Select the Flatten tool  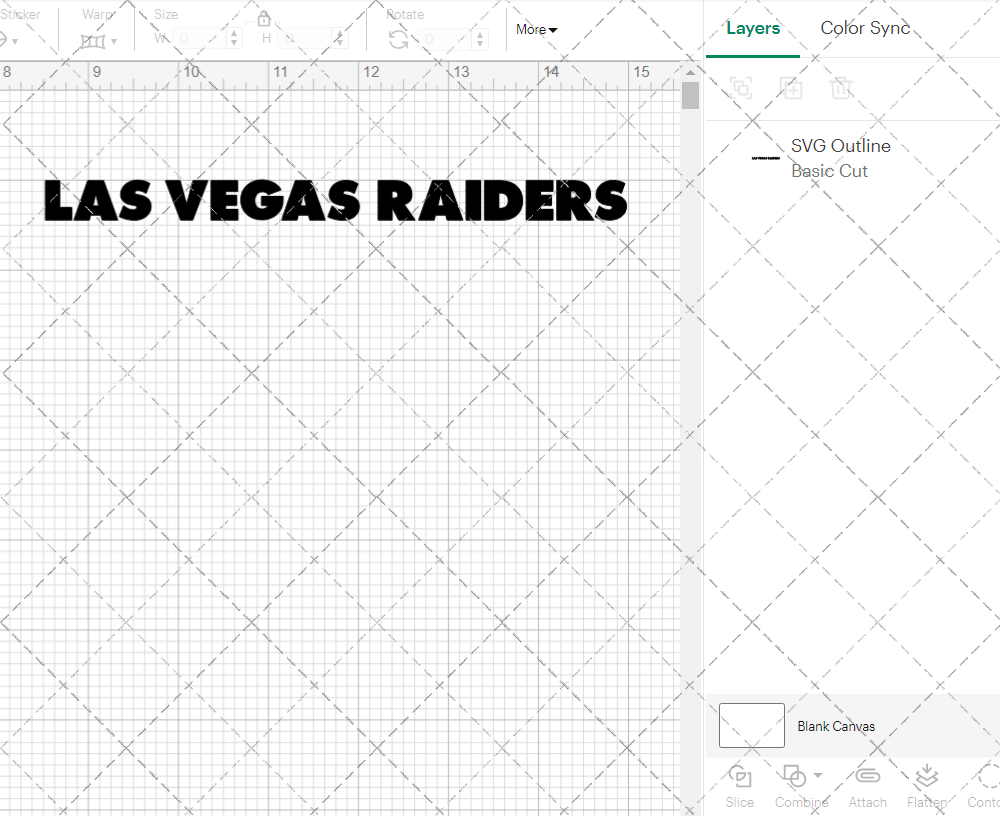pos(927,786)
